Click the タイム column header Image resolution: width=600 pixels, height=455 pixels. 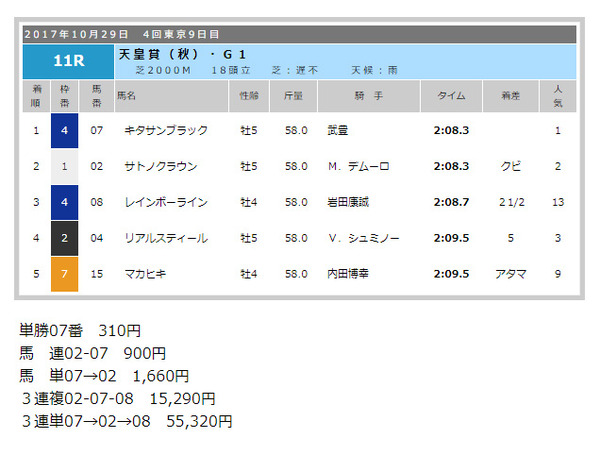click(452, 96)
